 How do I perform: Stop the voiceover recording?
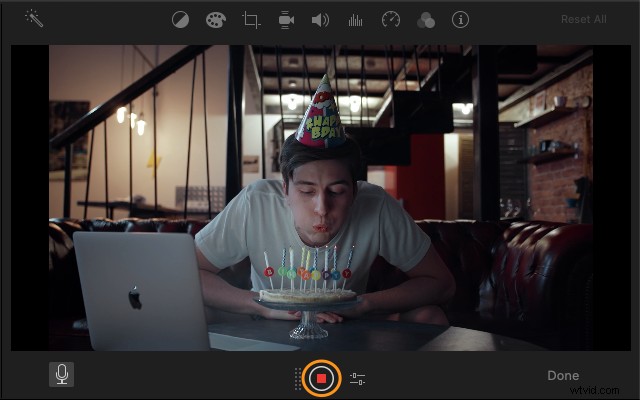click(321, 378)
